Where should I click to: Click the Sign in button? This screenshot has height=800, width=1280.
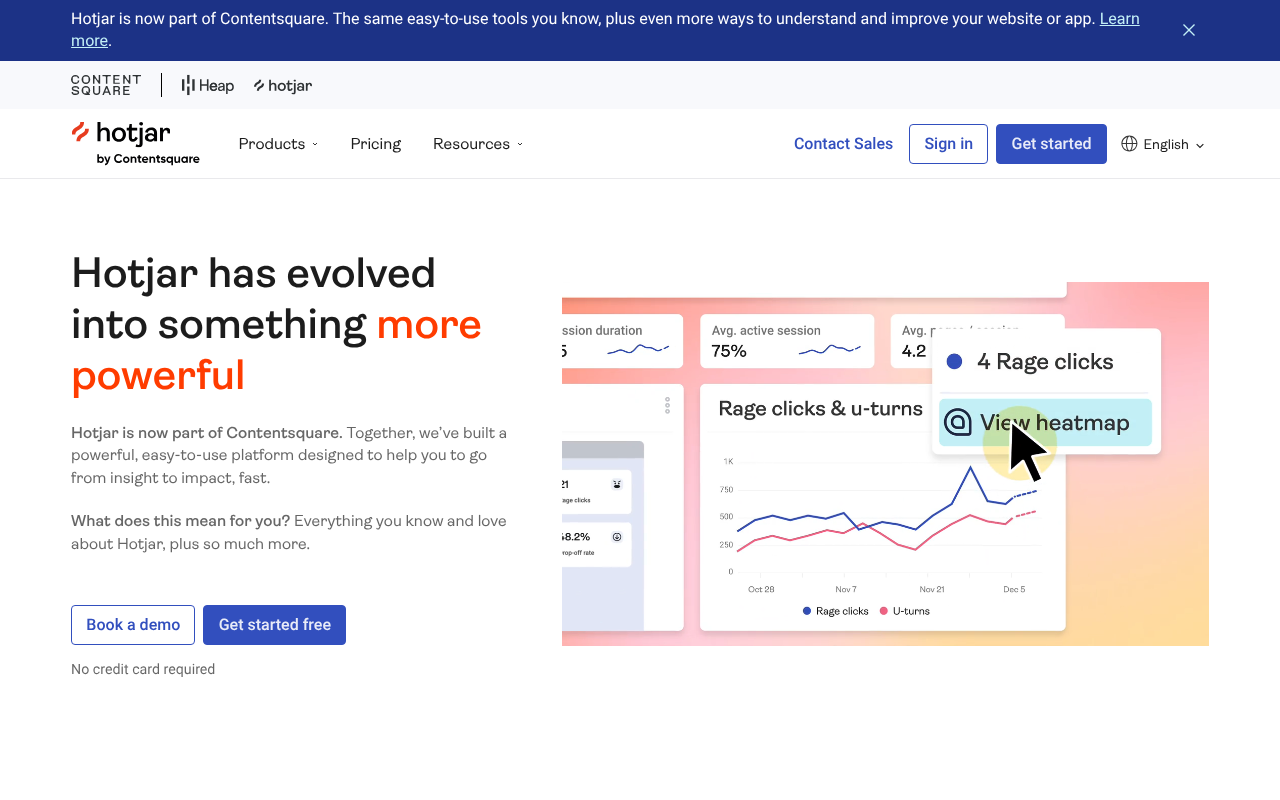[x=948, y=144]
